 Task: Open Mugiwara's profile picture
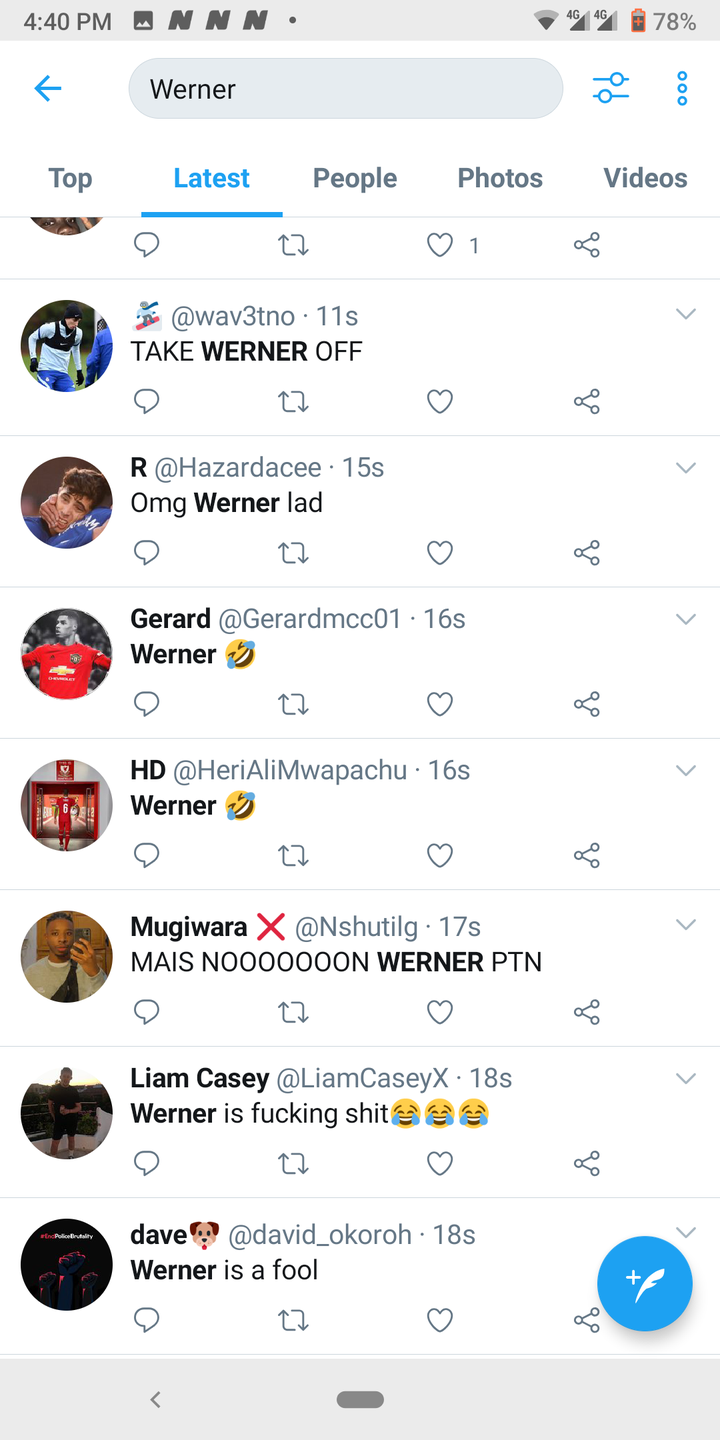point(67,957)
